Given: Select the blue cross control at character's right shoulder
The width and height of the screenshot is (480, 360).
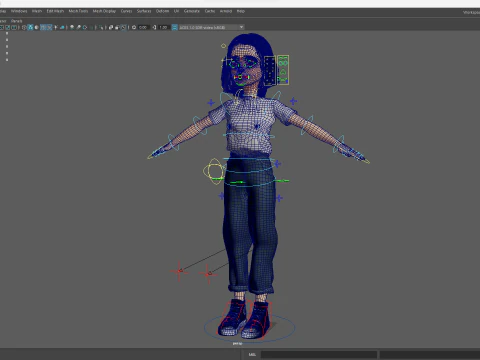Looking at the screenshot, I should pyautogui.click(x=211, y=103).
